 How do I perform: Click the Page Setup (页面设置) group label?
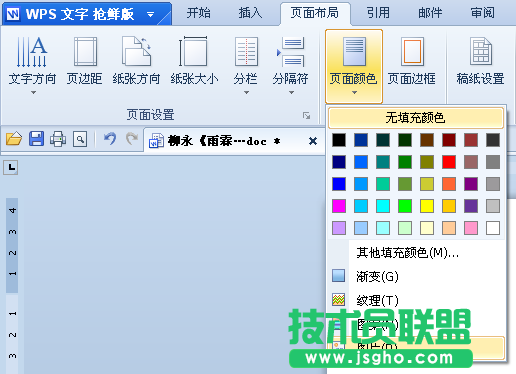150,115
